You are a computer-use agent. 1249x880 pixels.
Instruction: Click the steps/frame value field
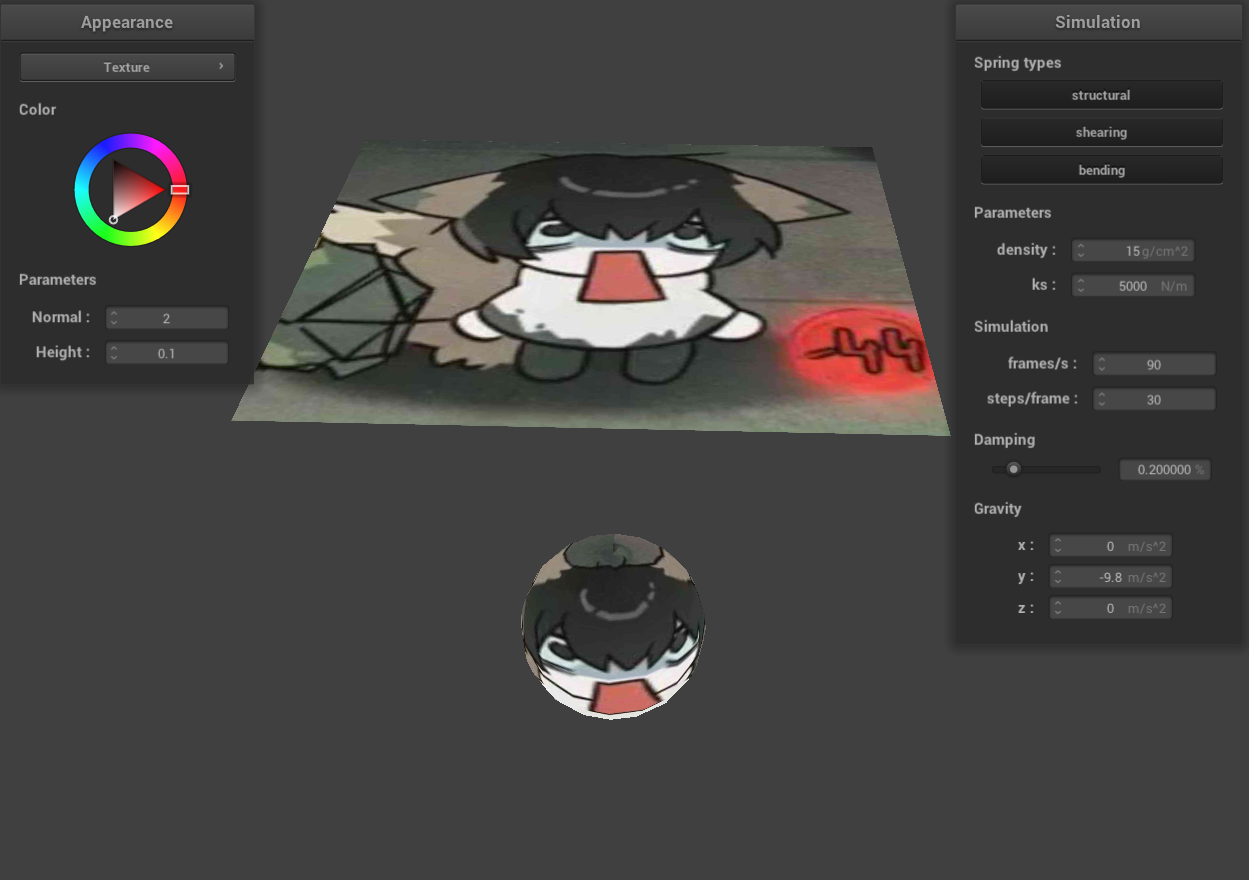[x=1154, y=399]
